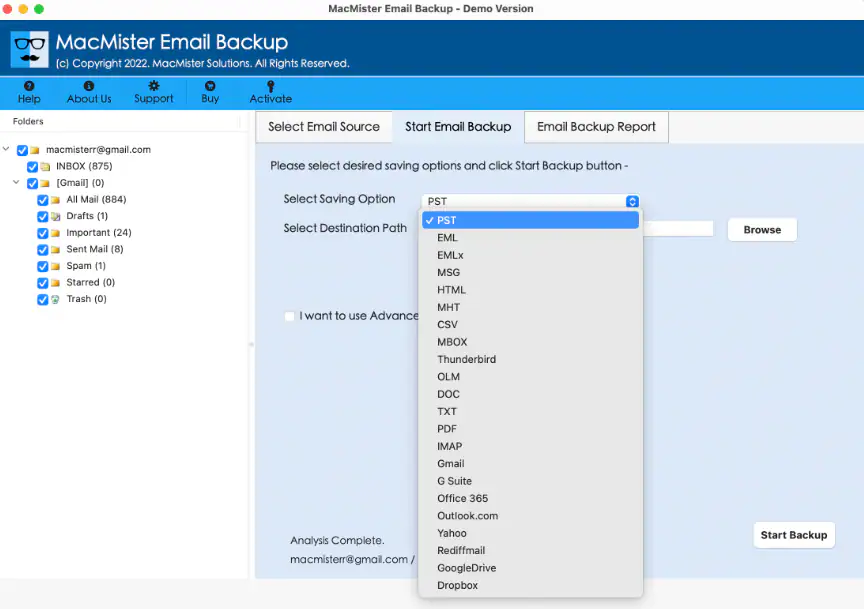The image size is (864, 609).
Task: Uncheck the Sent Mail (8) checkbox
Action: coord(42,250)
